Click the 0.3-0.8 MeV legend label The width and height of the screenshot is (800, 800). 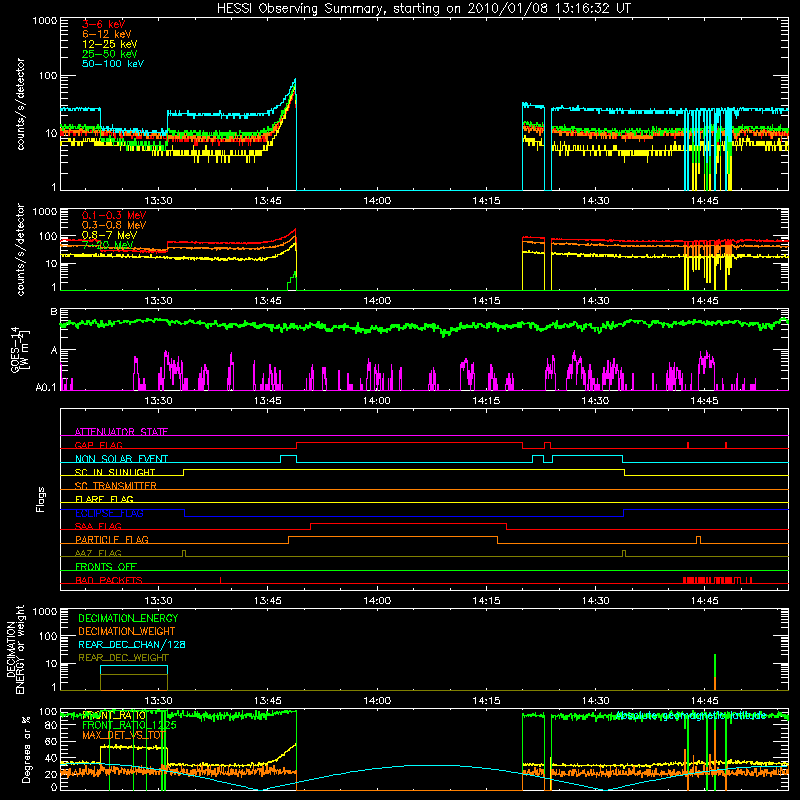tap(114, 225)
